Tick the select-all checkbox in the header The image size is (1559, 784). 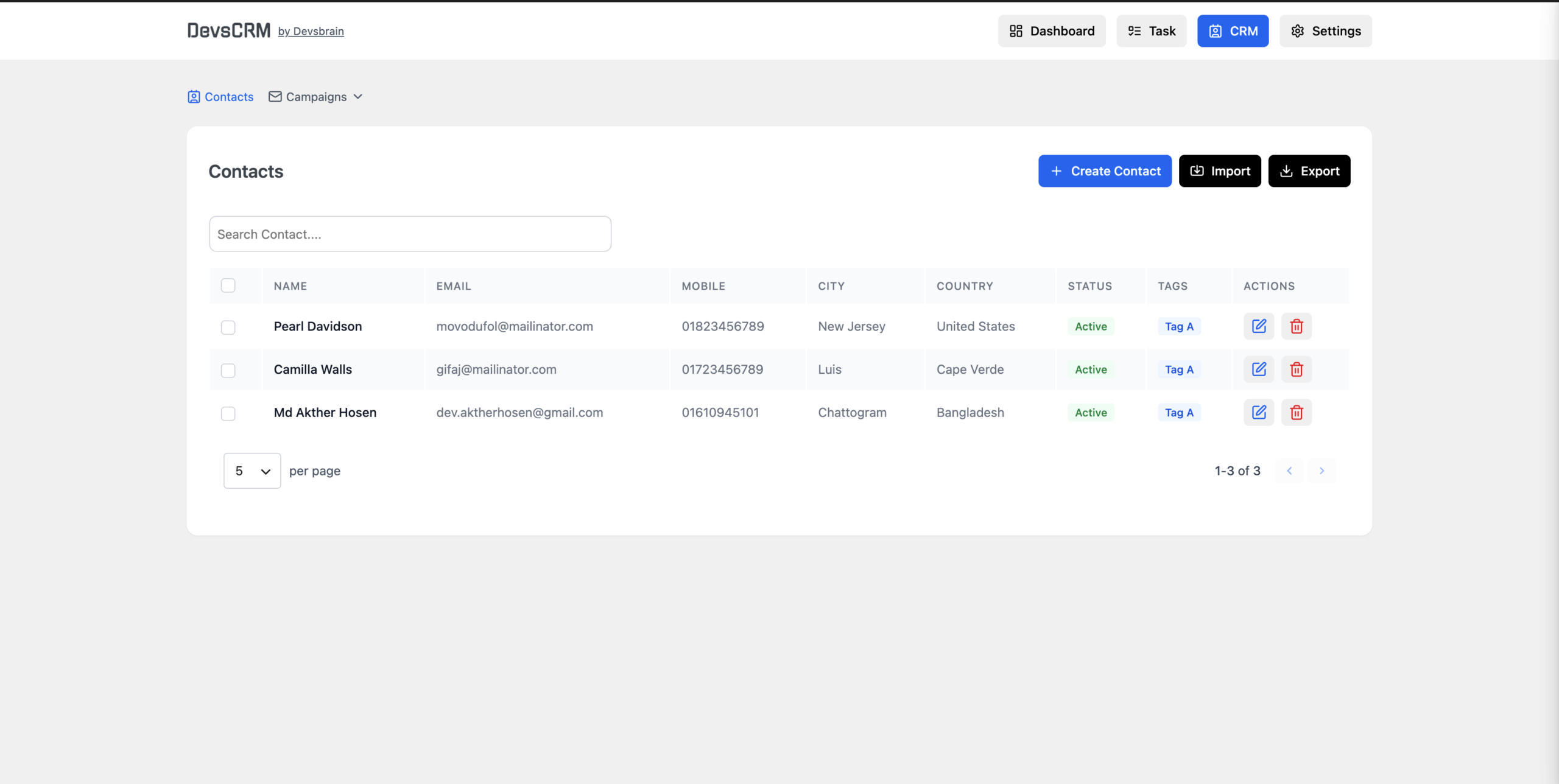[x=228, y=285]
